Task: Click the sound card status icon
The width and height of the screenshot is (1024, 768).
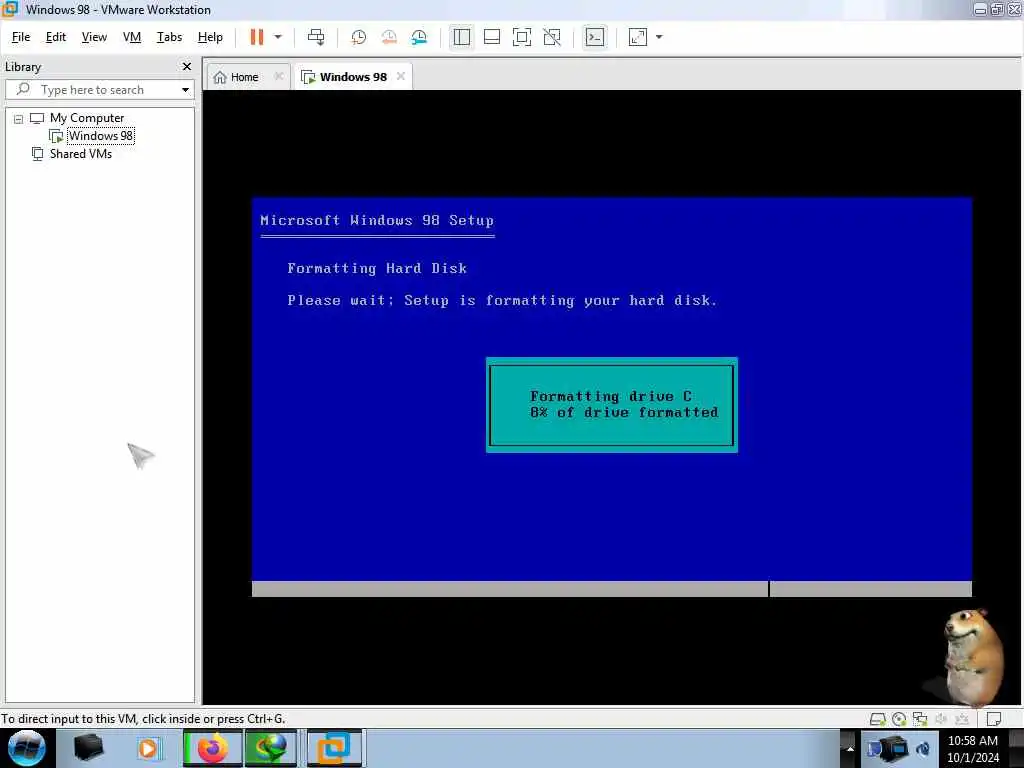Action: click(941, 719)
